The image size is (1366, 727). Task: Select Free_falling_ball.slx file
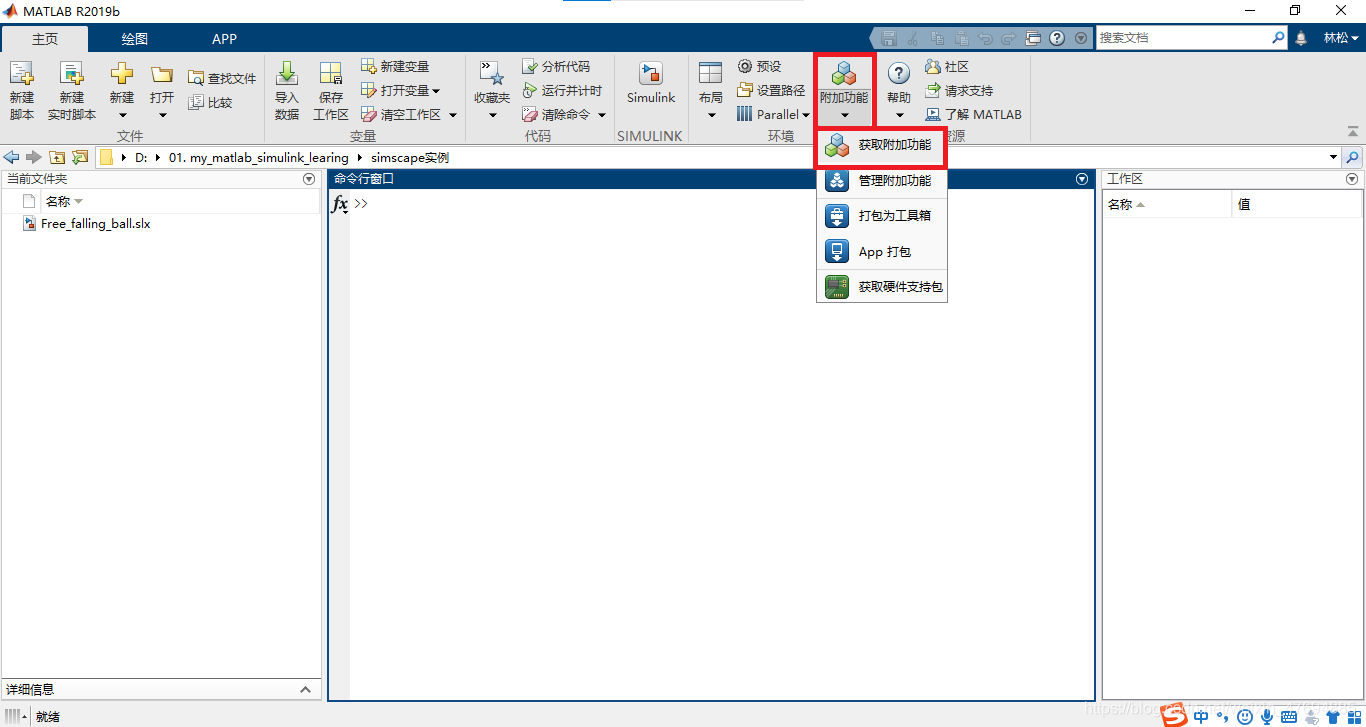pyautogui.click(x=95, y=224)
